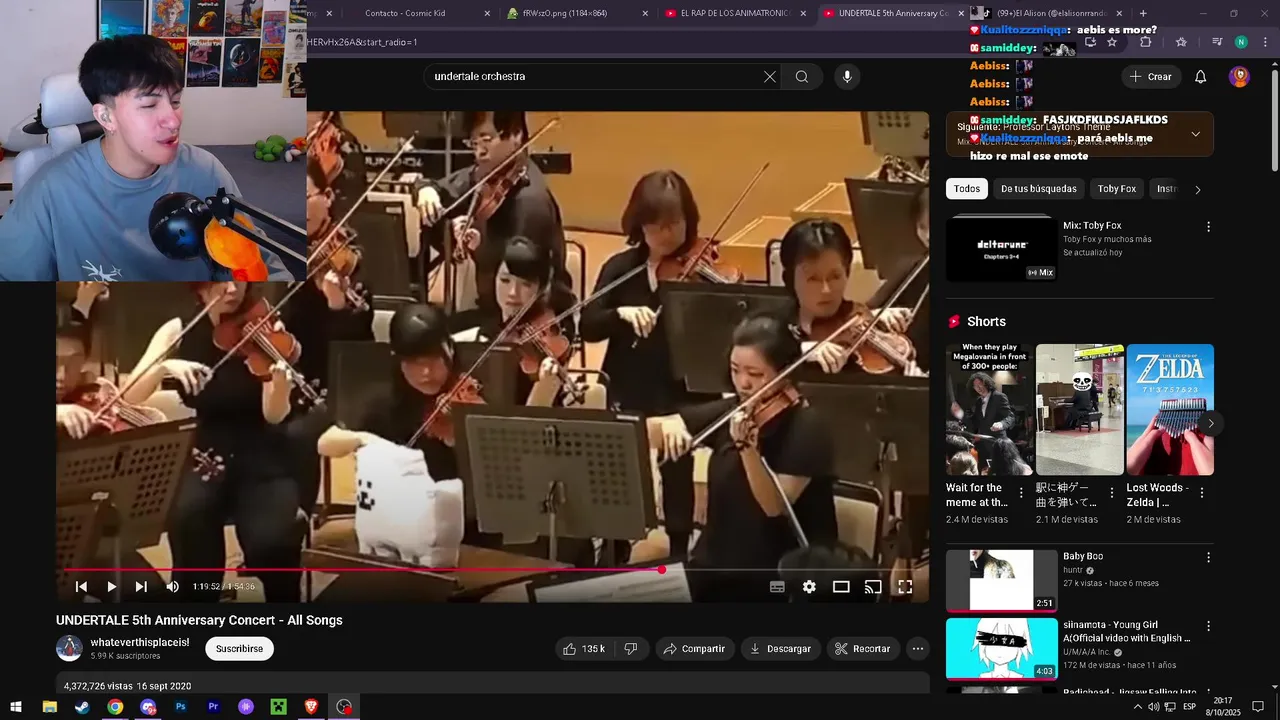Select De tus búsquedas filter chip
Viewport: 1280px width, 720px height.
[1039, 189]
